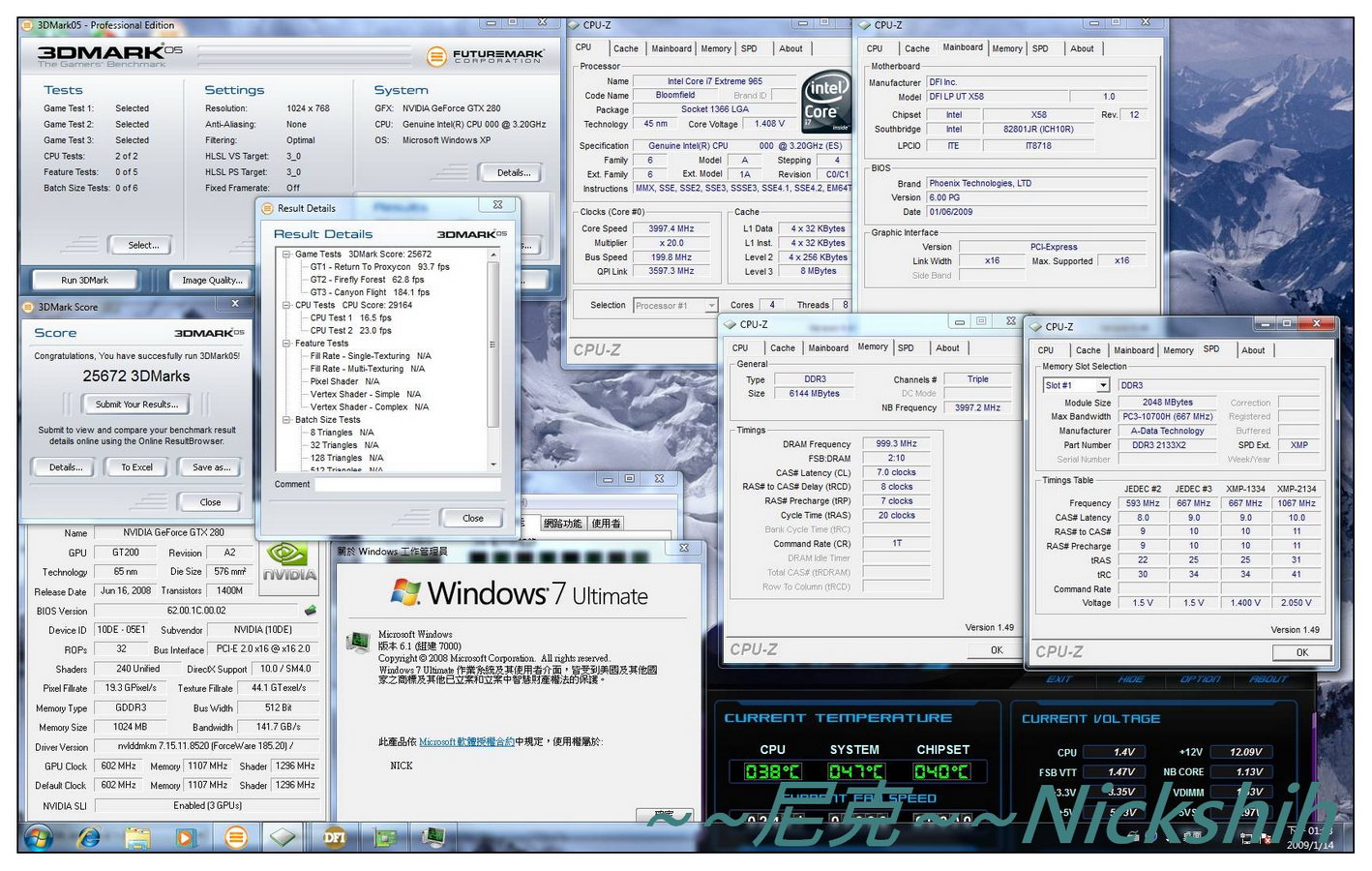Click ABOUT in the DFI monitor panel
The image size is (1372, 871).
click(1268, 679)
